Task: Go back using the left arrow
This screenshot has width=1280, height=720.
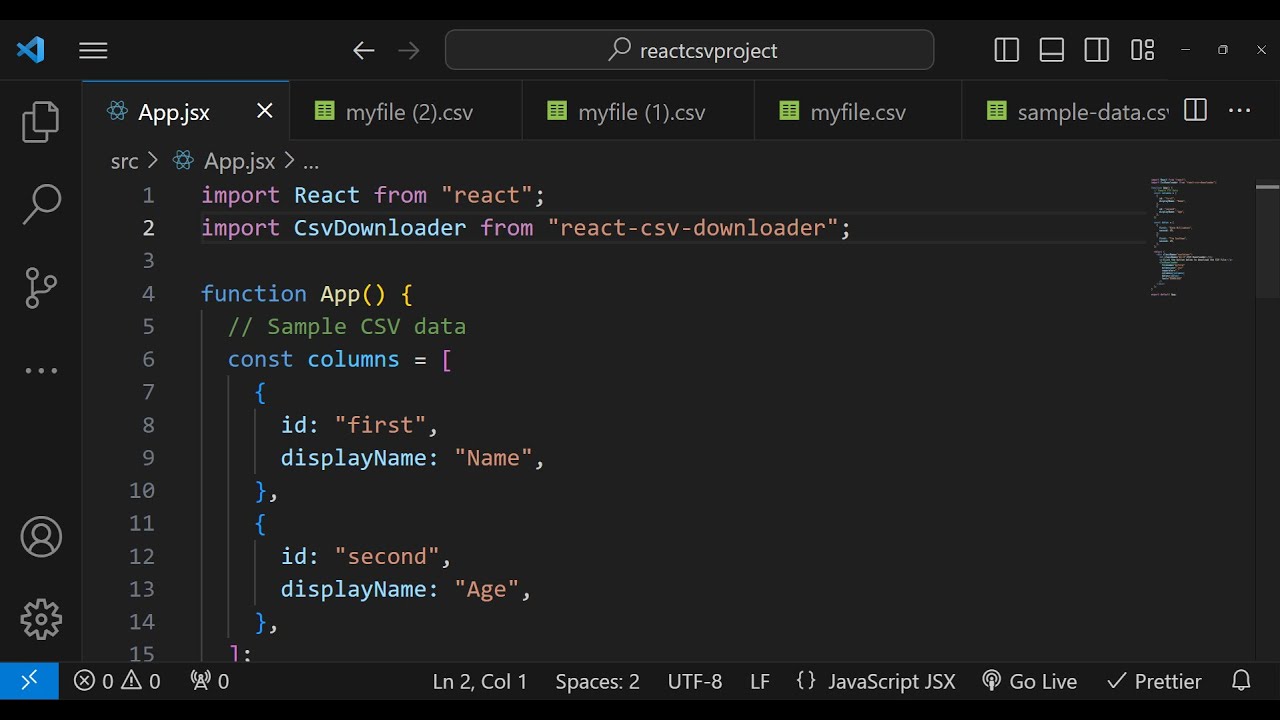Action: pos(363,50)
